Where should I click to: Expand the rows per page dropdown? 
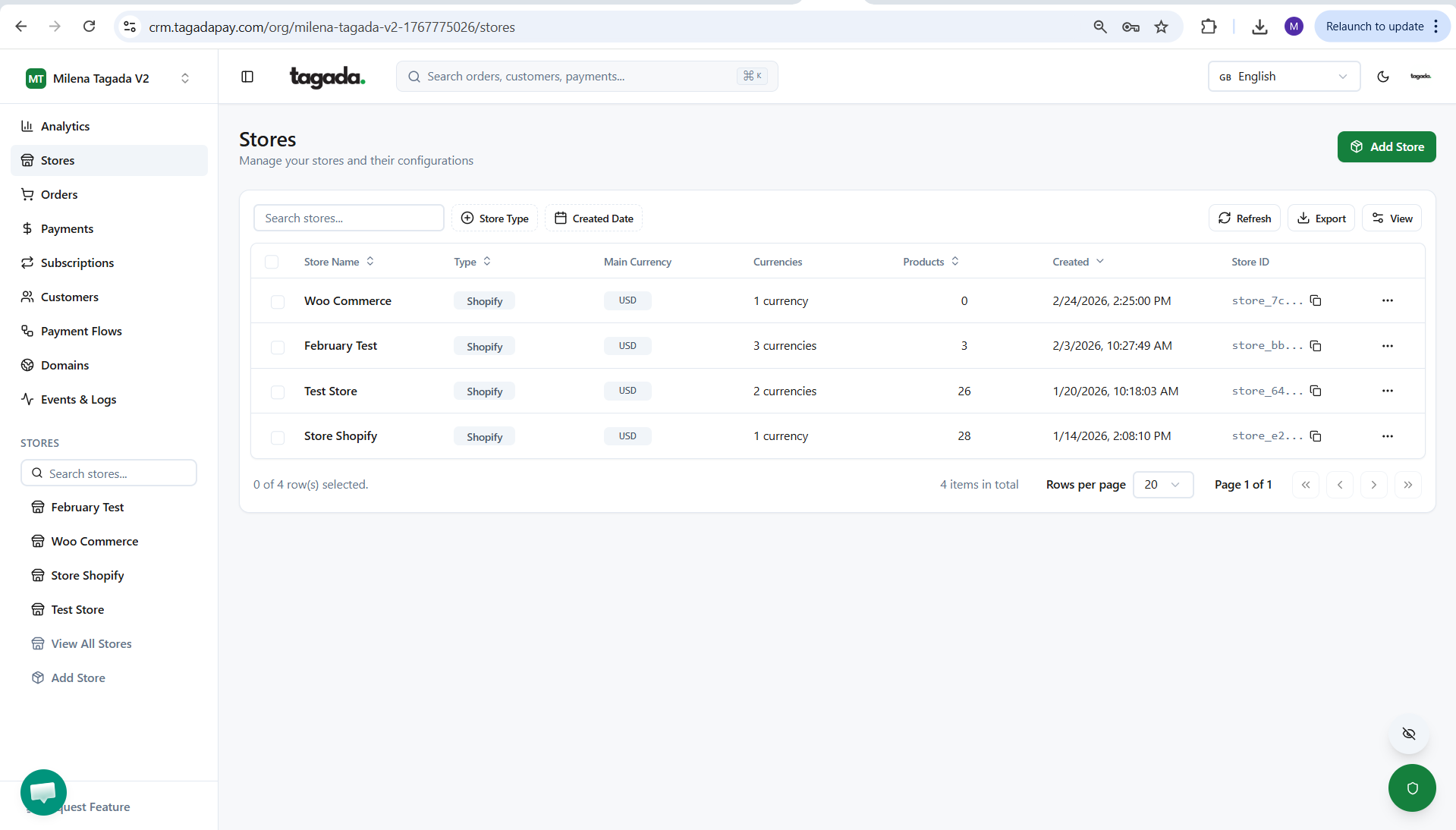pyautogui.click(x=1162, y=485)
